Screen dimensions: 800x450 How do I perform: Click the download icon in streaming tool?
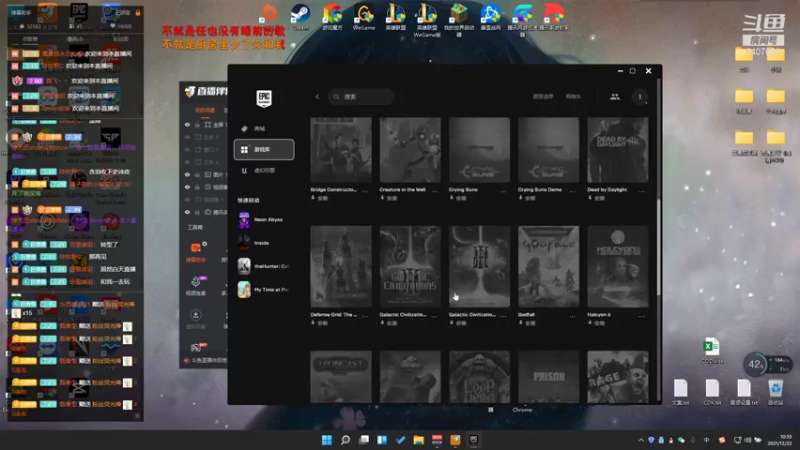point(195,315)
